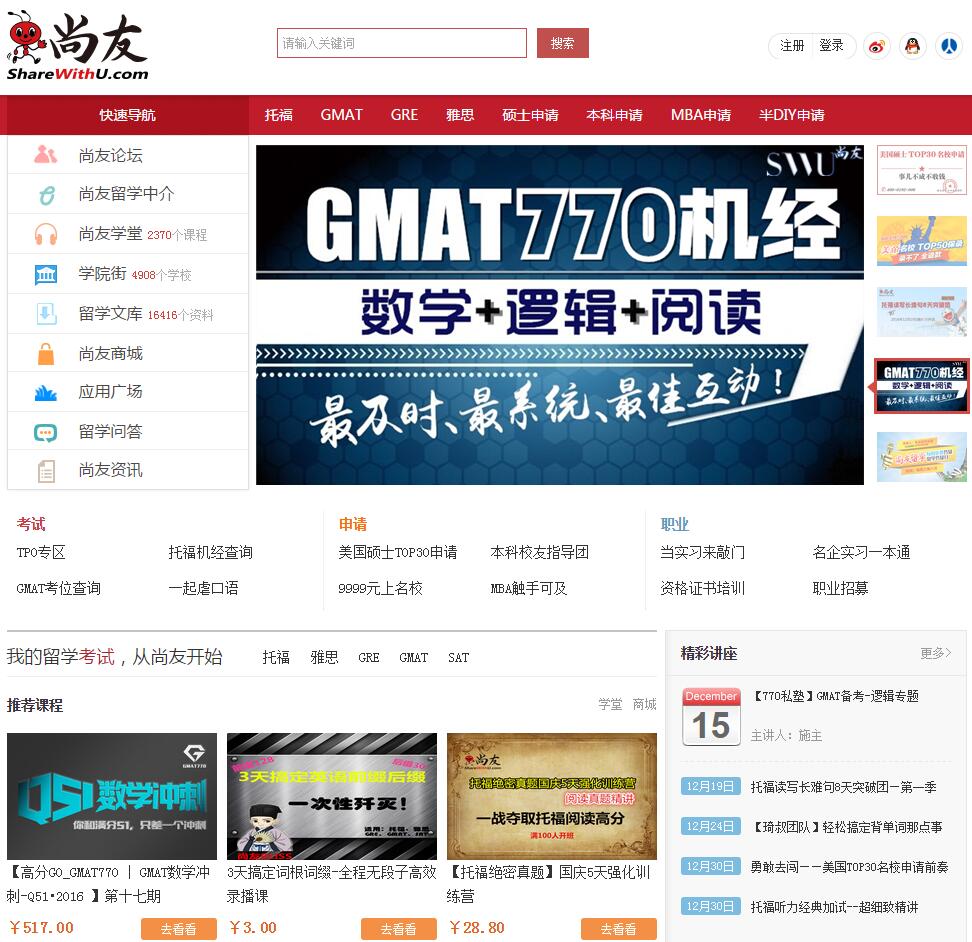Open lecture 托福读写长难句8天突破团
The height and width of the screenshot is (942, 972).
tap(843, 788)
